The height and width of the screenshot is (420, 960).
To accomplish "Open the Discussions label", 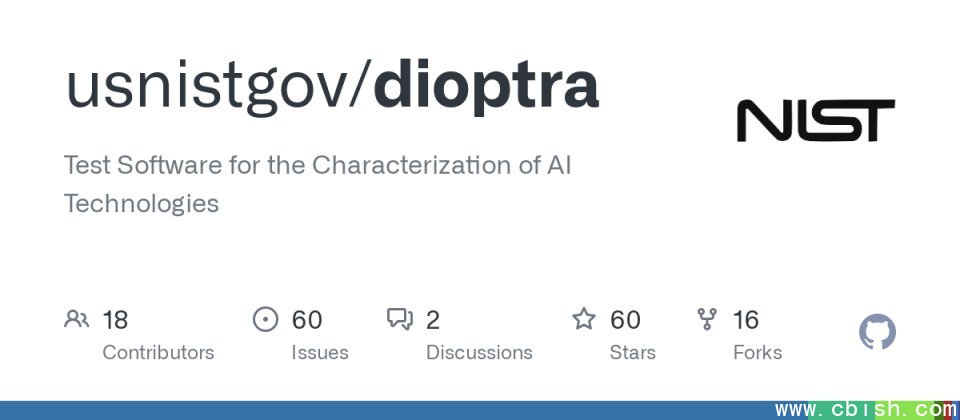I will 479,353.
